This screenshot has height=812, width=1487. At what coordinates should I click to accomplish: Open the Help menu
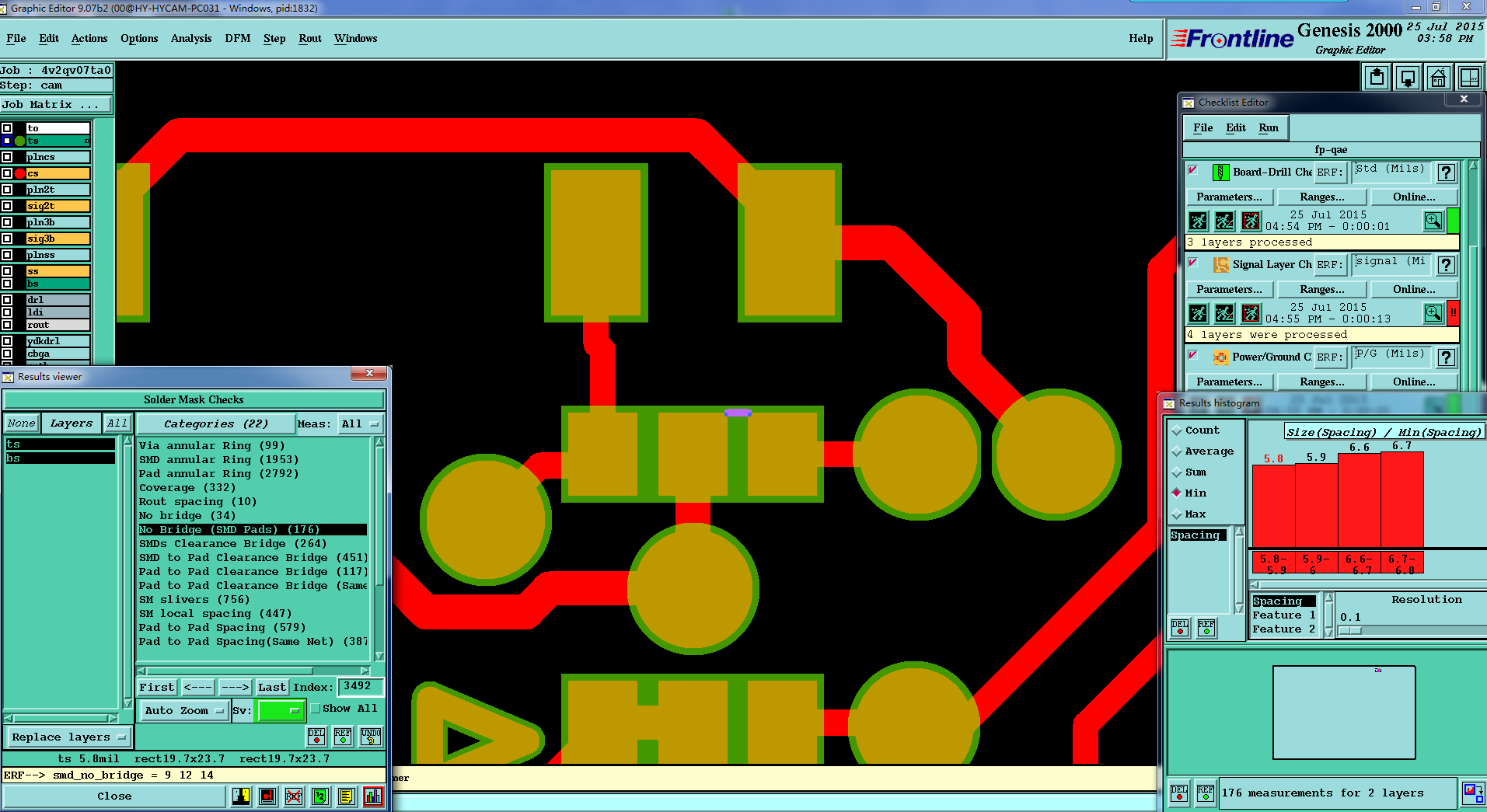tap(1141, 38)
